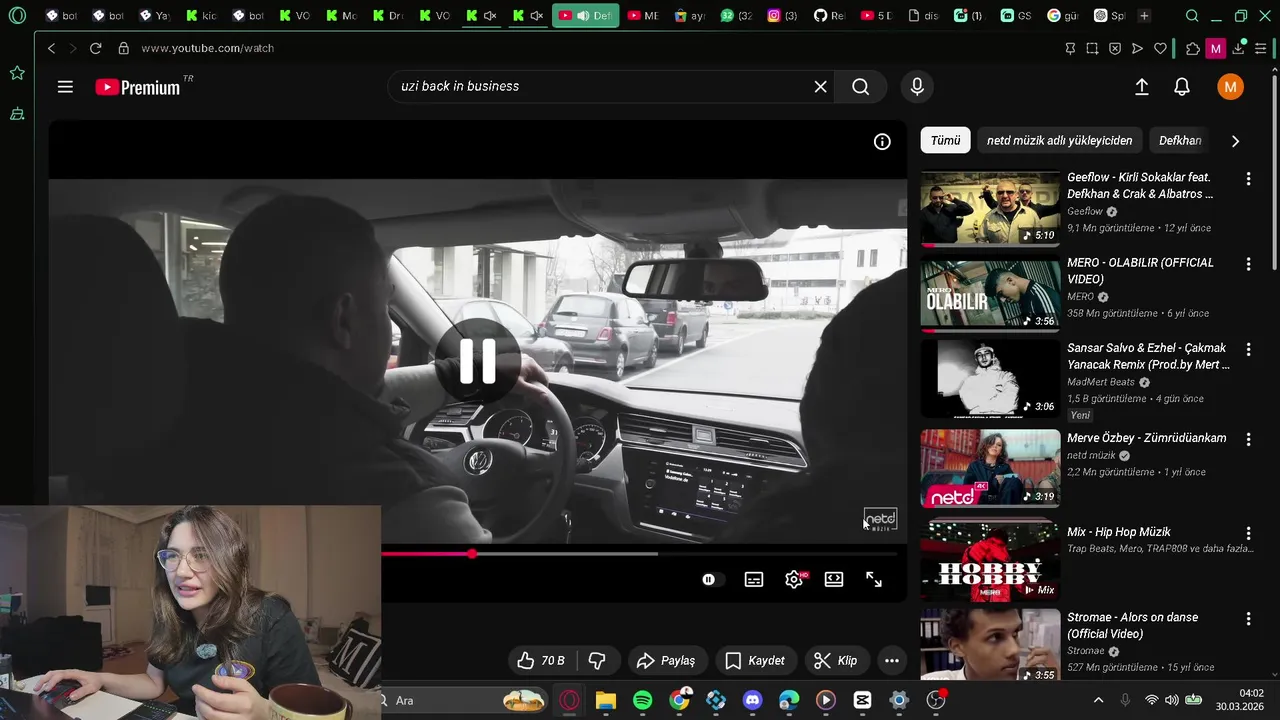
Task: Click the Paylaş share button
Action: point(666,660)
